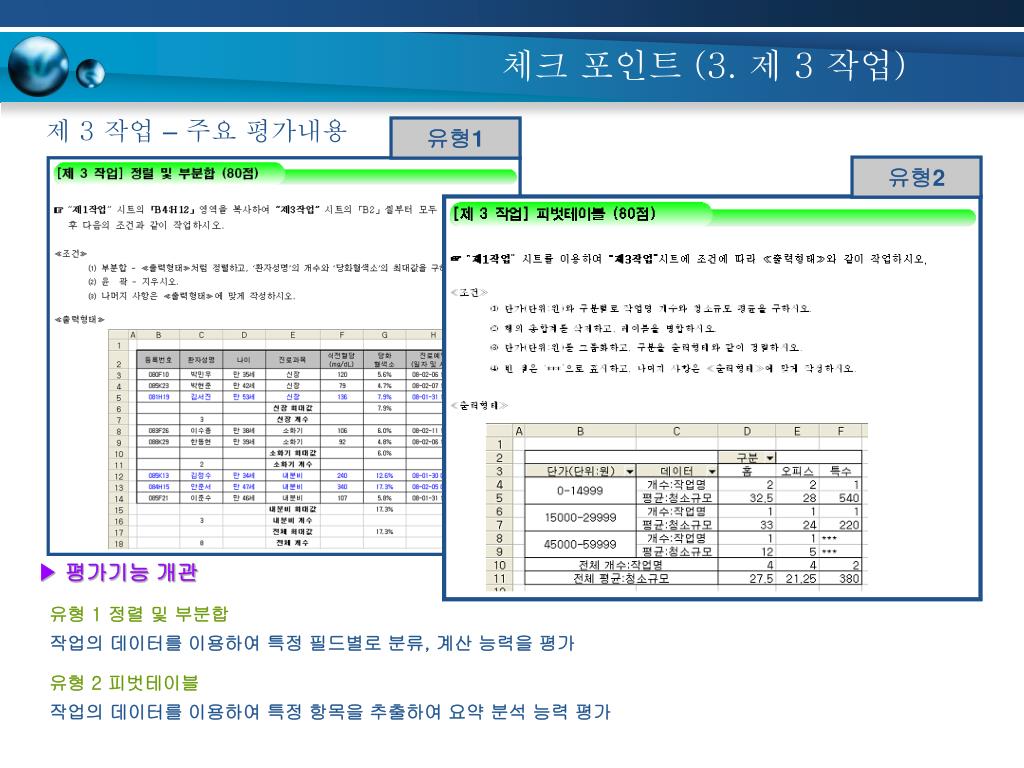
Task: Click the subtitle 제 3 작업 – 주요 평가내용
Action: click(197, 131)
